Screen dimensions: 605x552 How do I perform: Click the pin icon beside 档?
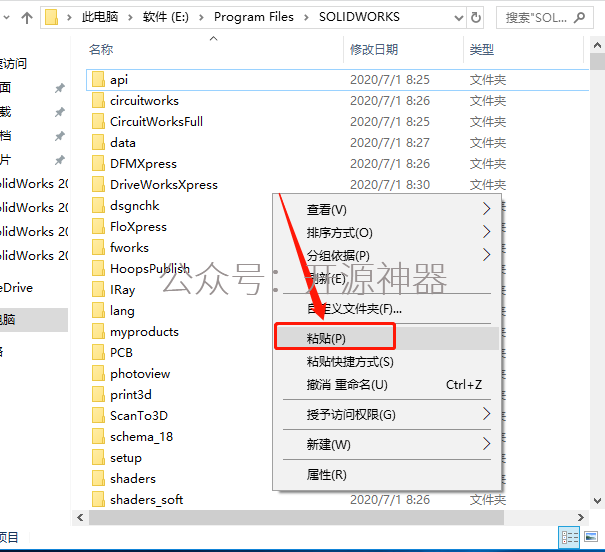[x=59, y=136]
